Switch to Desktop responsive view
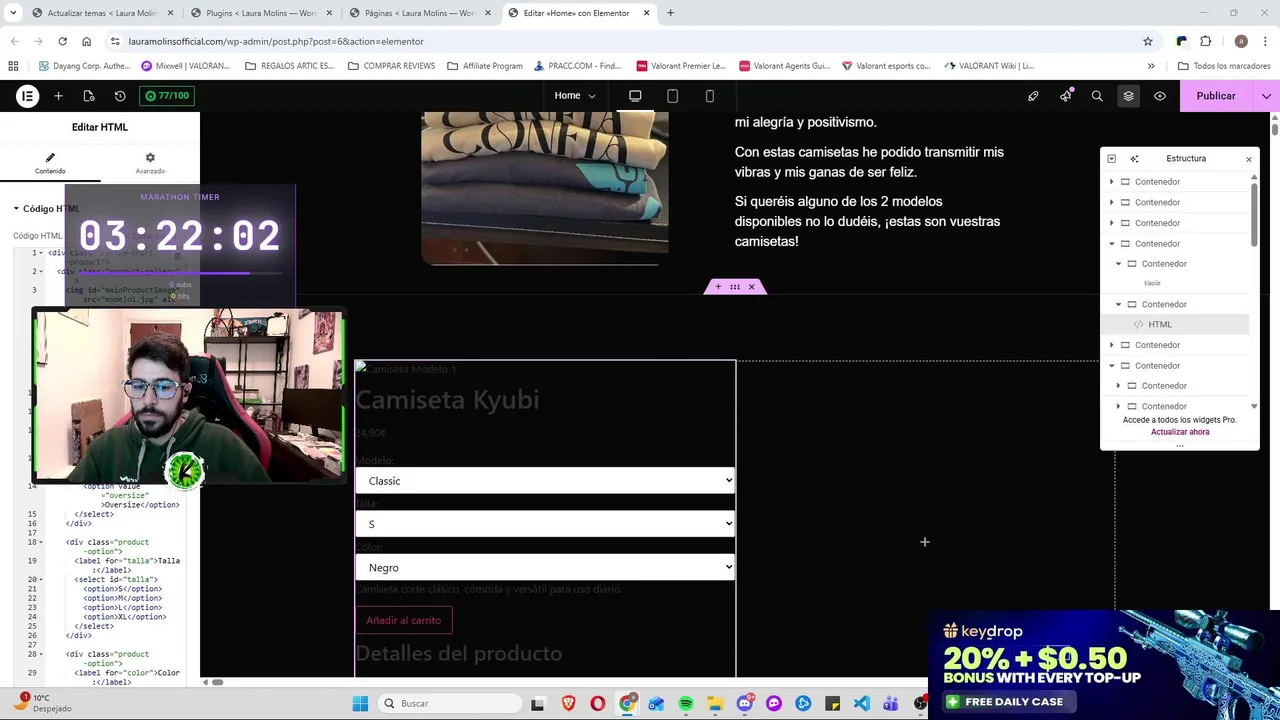 pyautogui.click(x=635, y=96)
